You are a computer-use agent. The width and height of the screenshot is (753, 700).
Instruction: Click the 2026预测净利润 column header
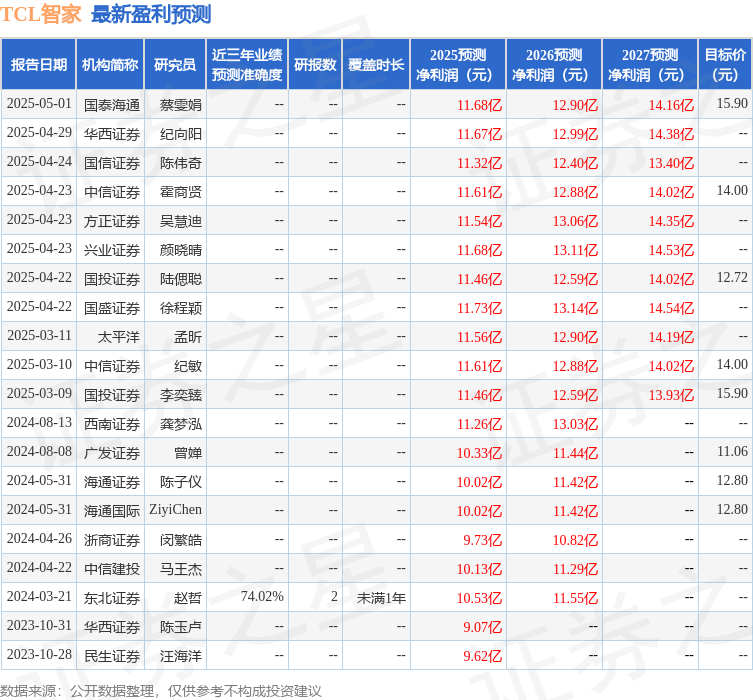(x=554, y=64)
